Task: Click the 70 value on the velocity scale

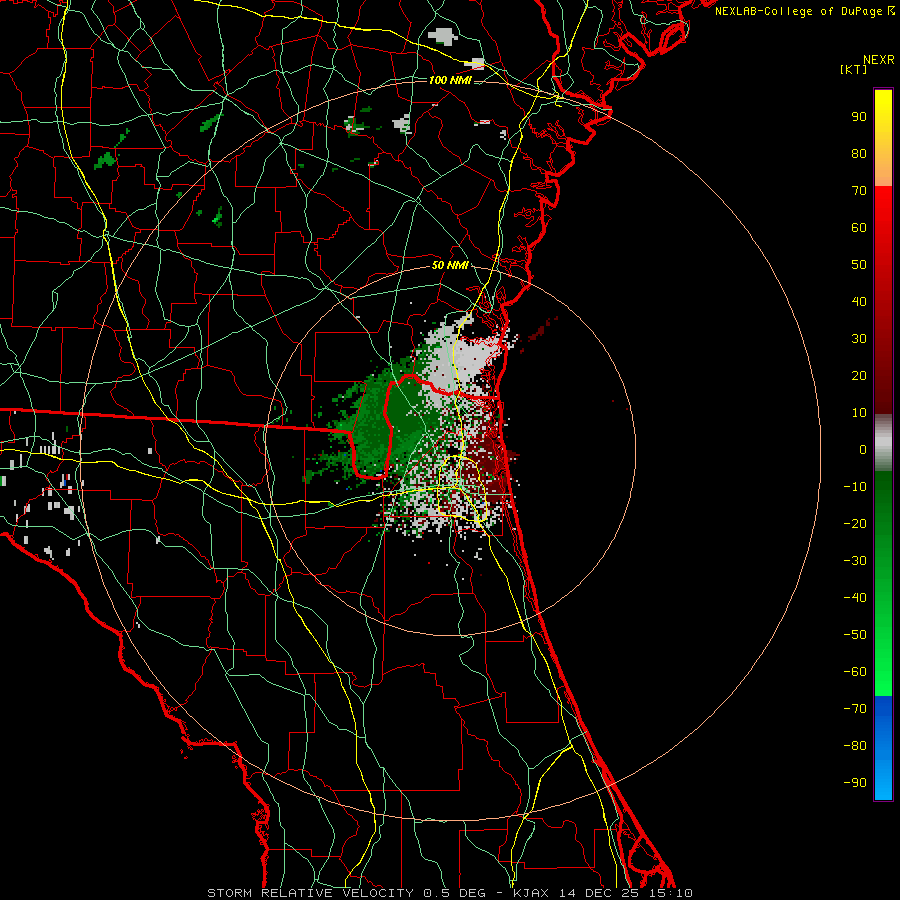Action: (859, 191)
